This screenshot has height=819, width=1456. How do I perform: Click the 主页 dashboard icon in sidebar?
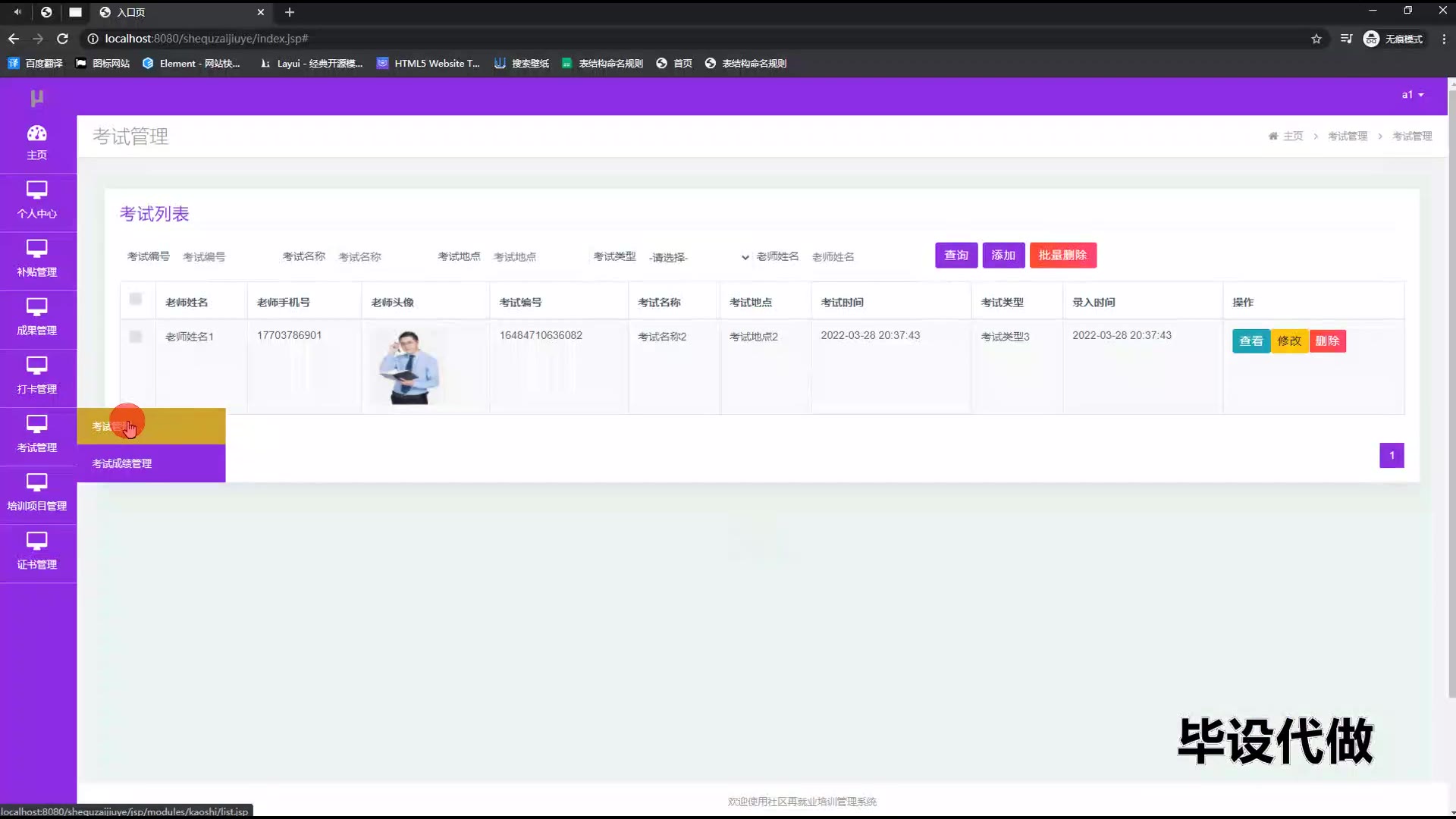tap(36, 134)
